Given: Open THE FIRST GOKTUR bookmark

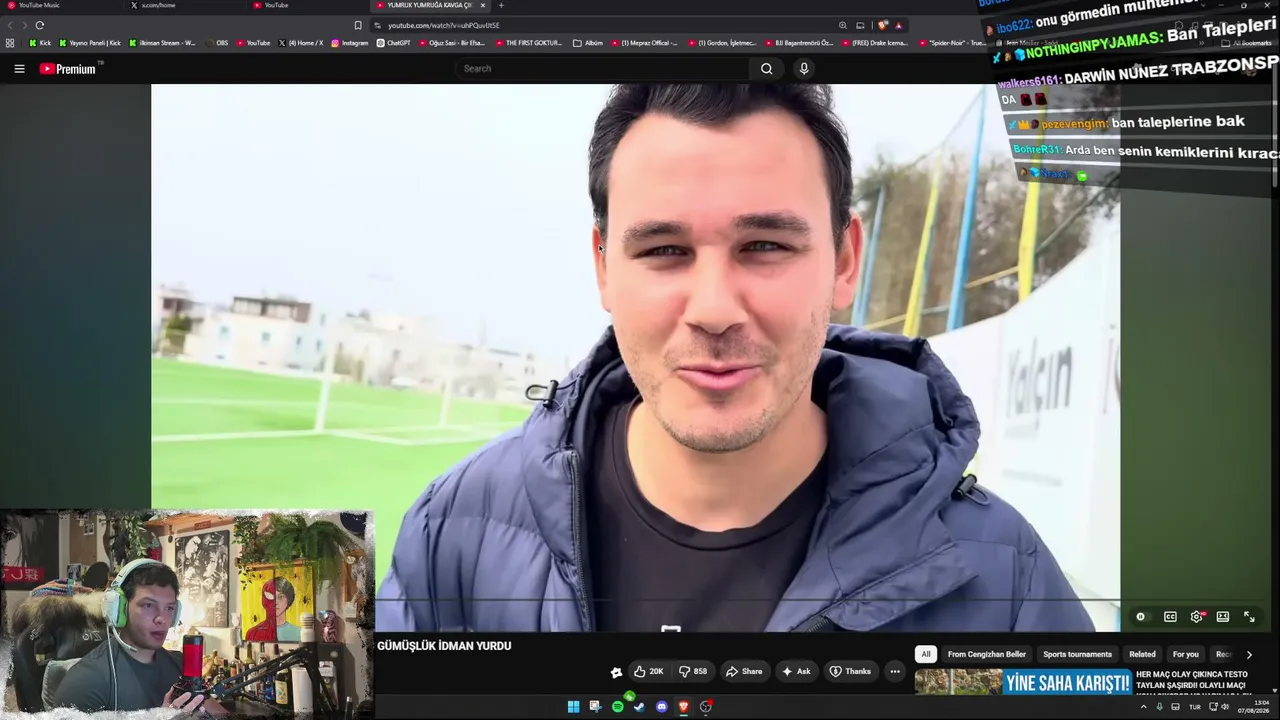Looking at the screenshot, I should [x=529, y=43].
